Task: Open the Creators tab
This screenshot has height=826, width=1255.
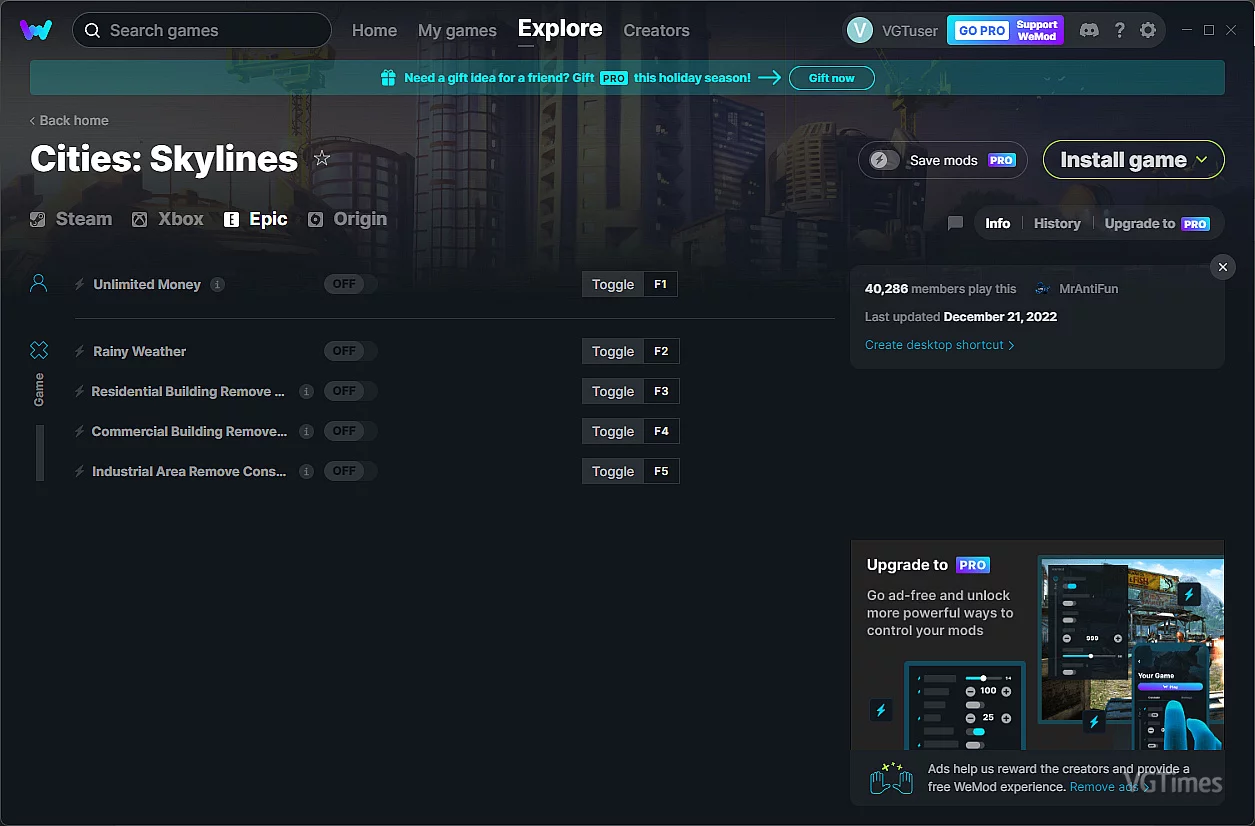Action: click(x=656, y=31)
